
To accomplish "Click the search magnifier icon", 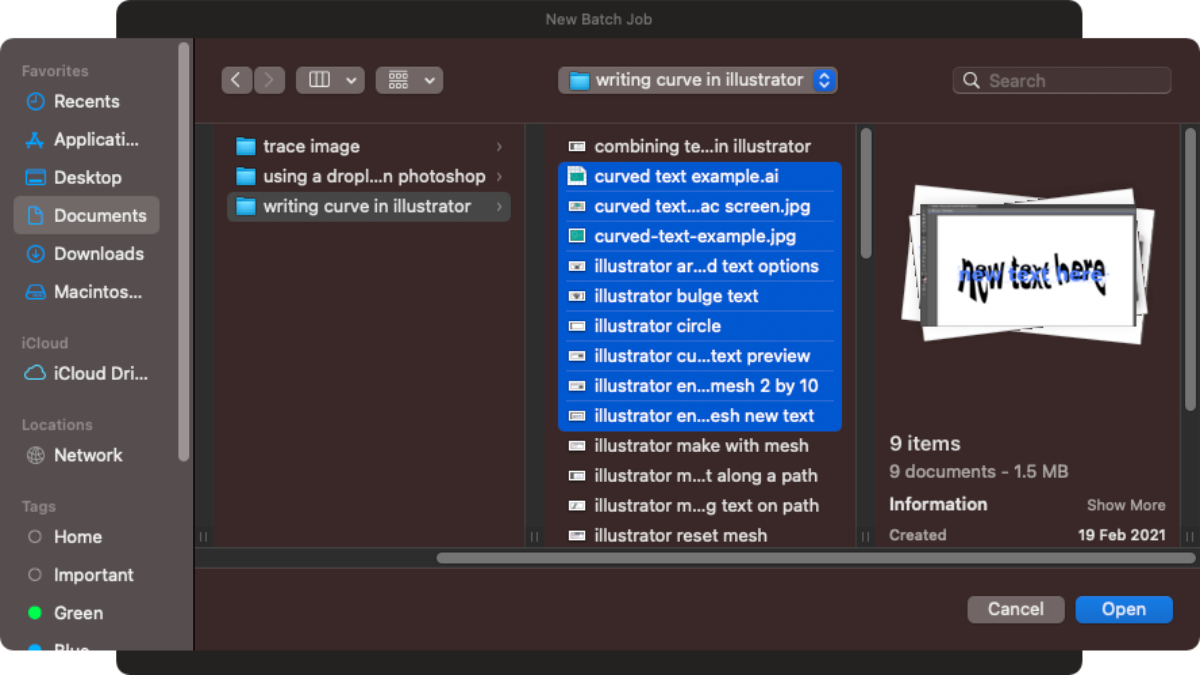I will 970,80.
